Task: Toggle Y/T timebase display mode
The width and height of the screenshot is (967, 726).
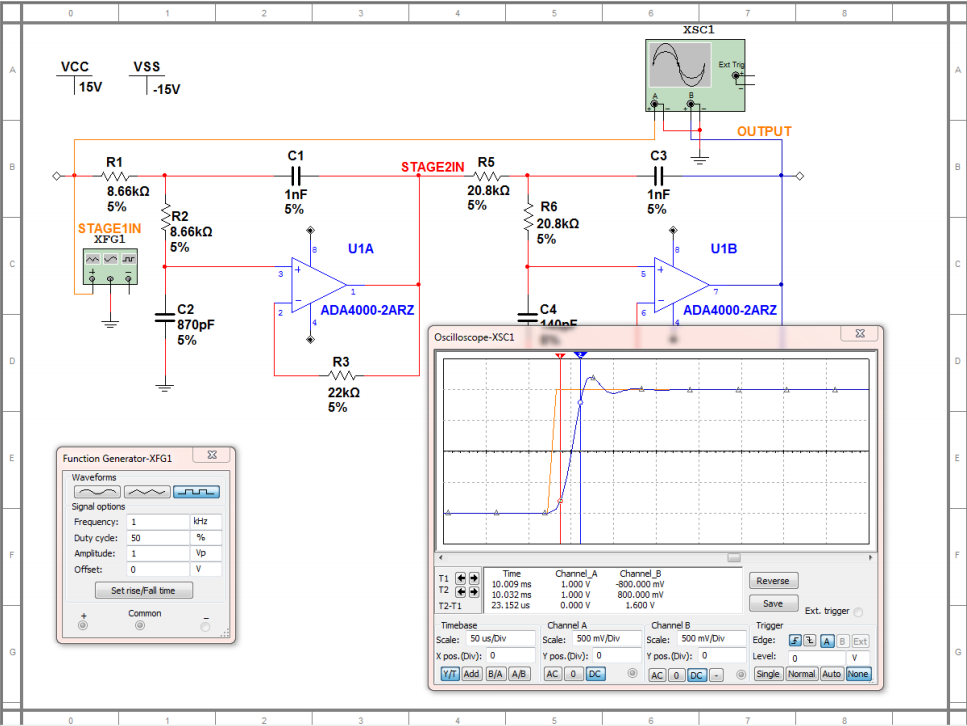Action: (450, 674)
